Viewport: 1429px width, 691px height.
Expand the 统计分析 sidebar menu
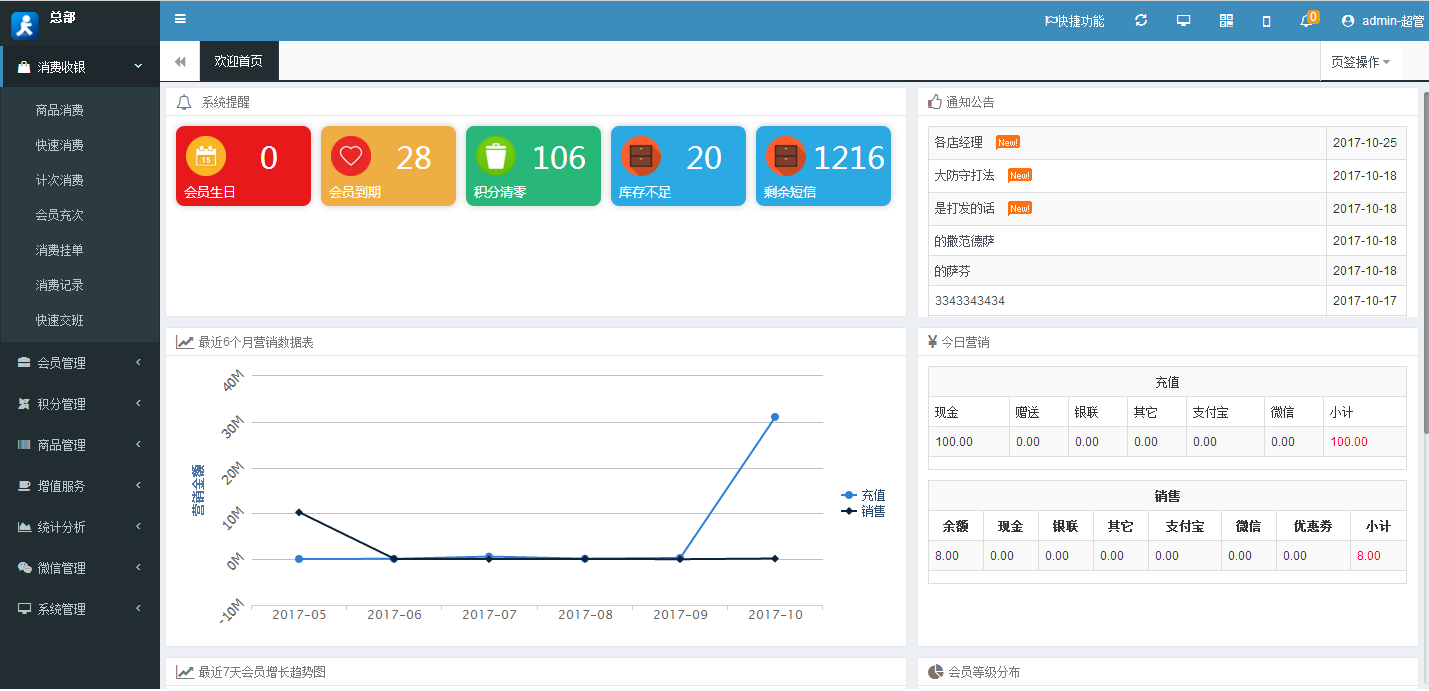click(80, 527)
